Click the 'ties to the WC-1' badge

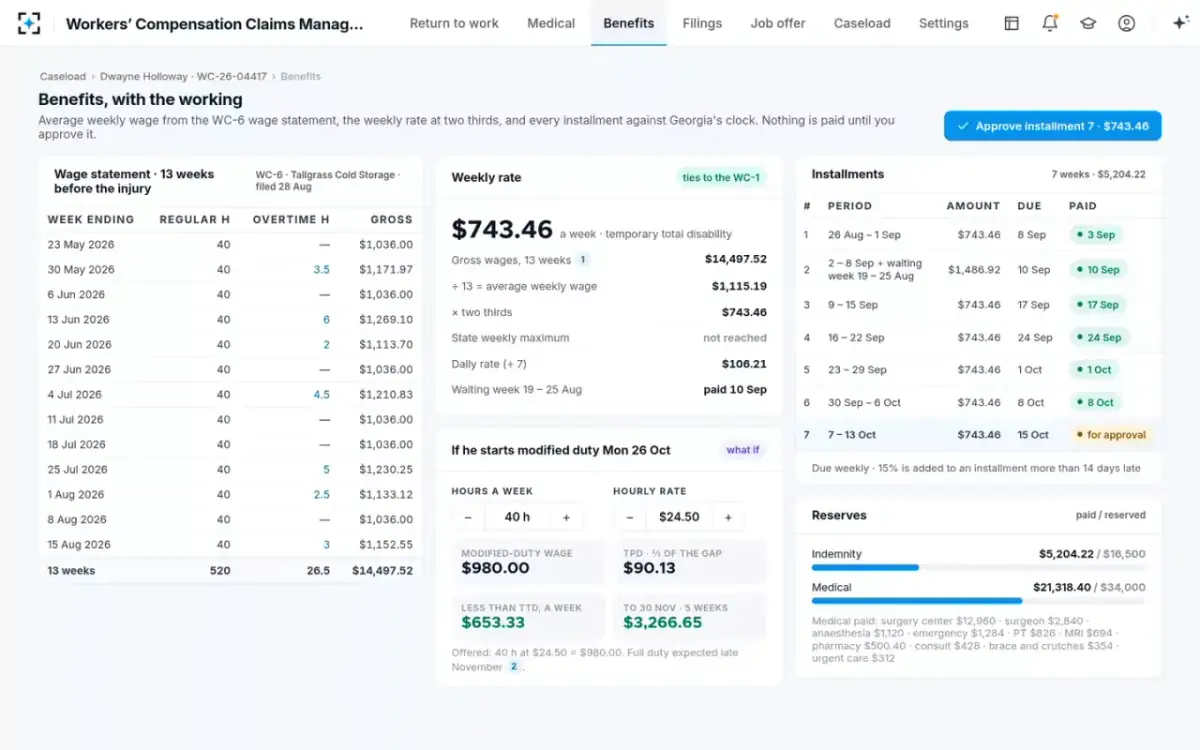tap(721, 178)
